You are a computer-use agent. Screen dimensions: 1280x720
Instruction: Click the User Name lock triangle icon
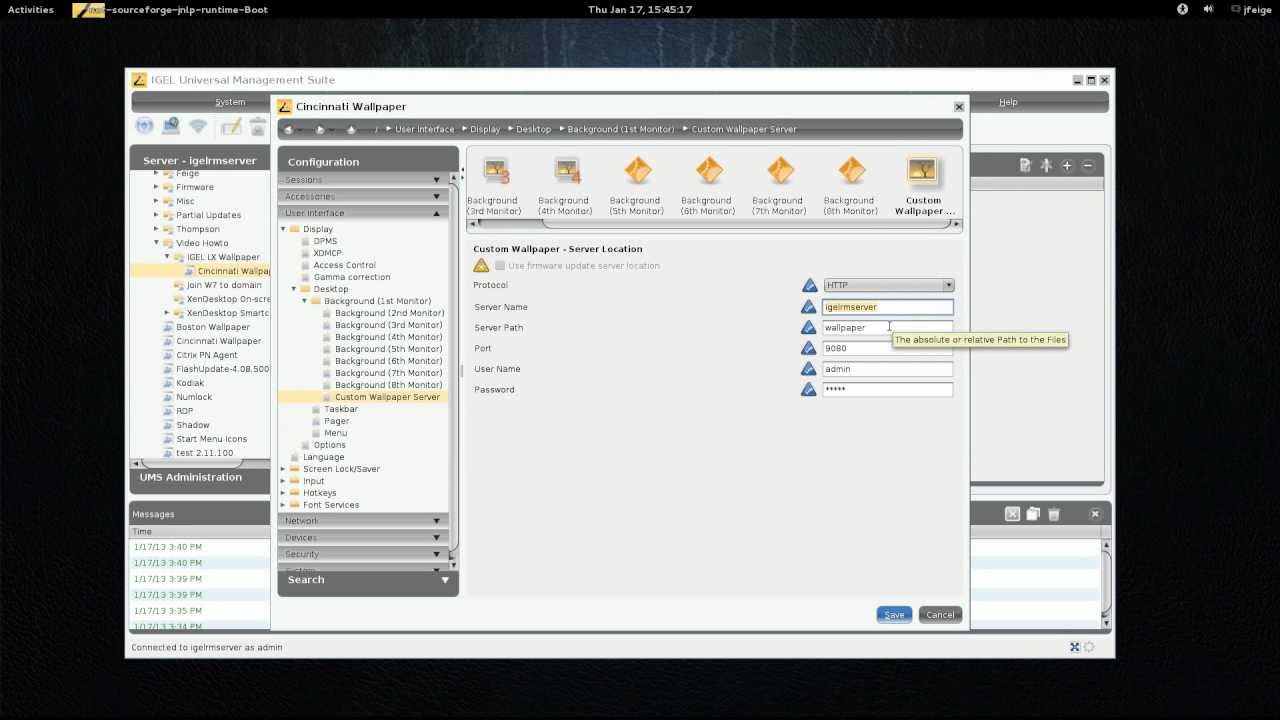[809, 369]
